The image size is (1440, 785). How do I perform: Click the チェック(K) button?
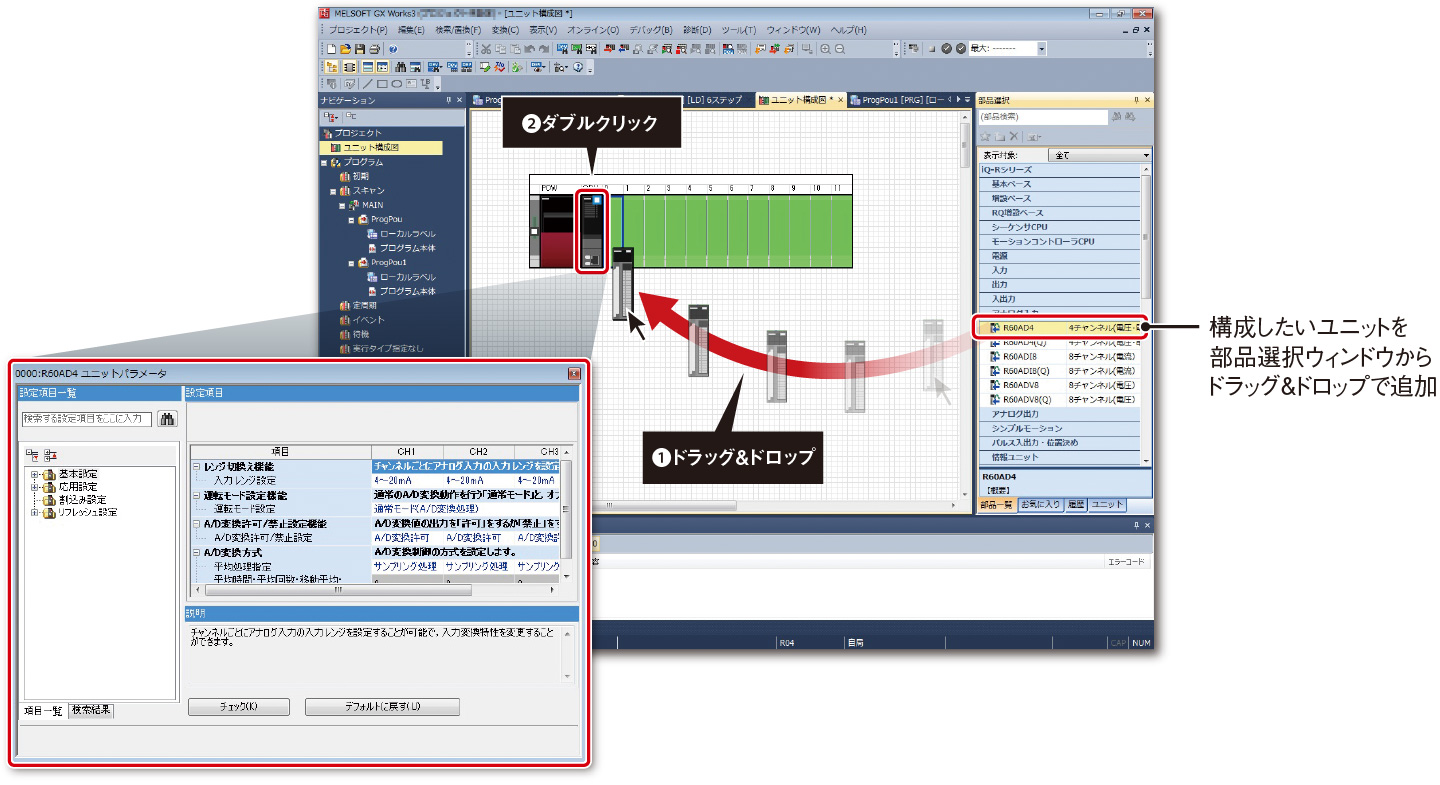[238, 707]
